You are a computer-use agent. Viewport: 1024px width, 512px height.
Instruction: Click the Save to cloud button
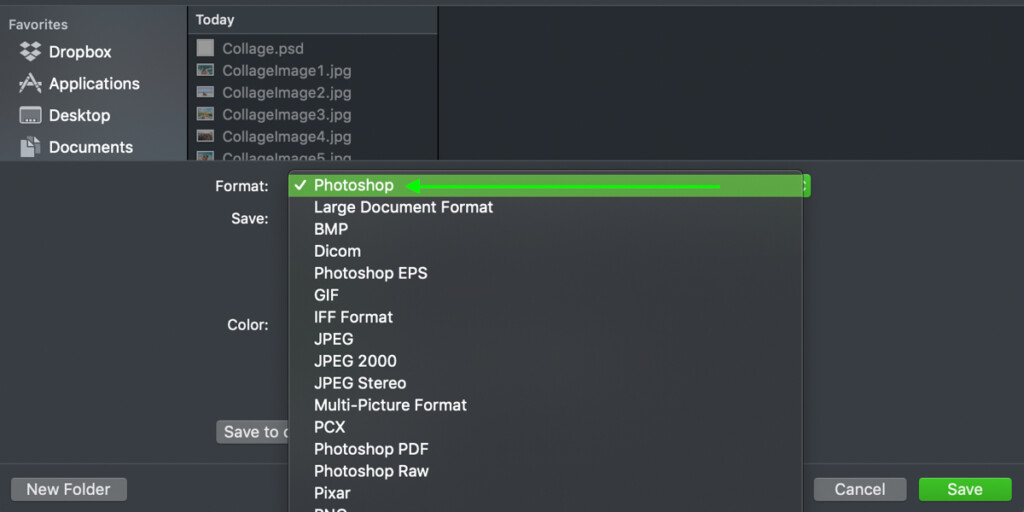[253, 432]
